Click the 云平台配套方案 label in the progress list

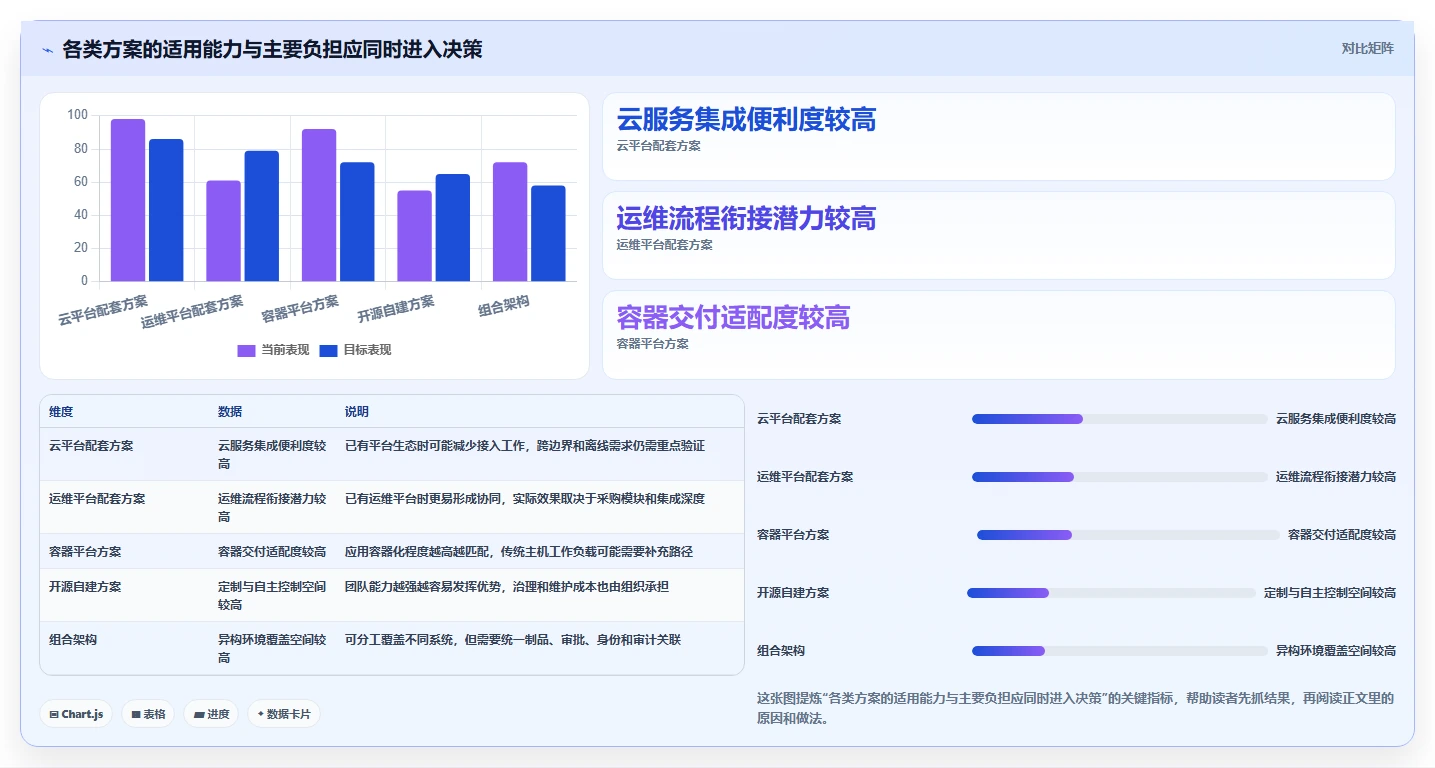click(x=799, y=419)
